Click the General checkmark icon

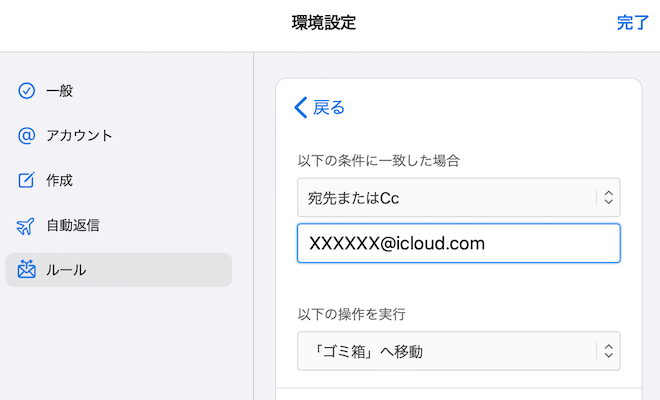(x=27, y=91)
